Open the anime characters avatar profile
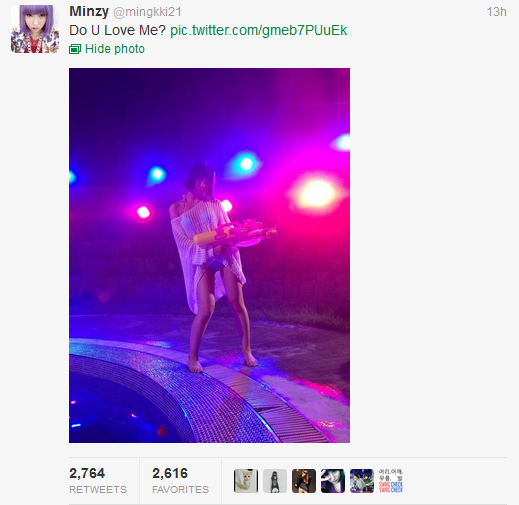Screen dimensions: 519x505 (362, 481)
